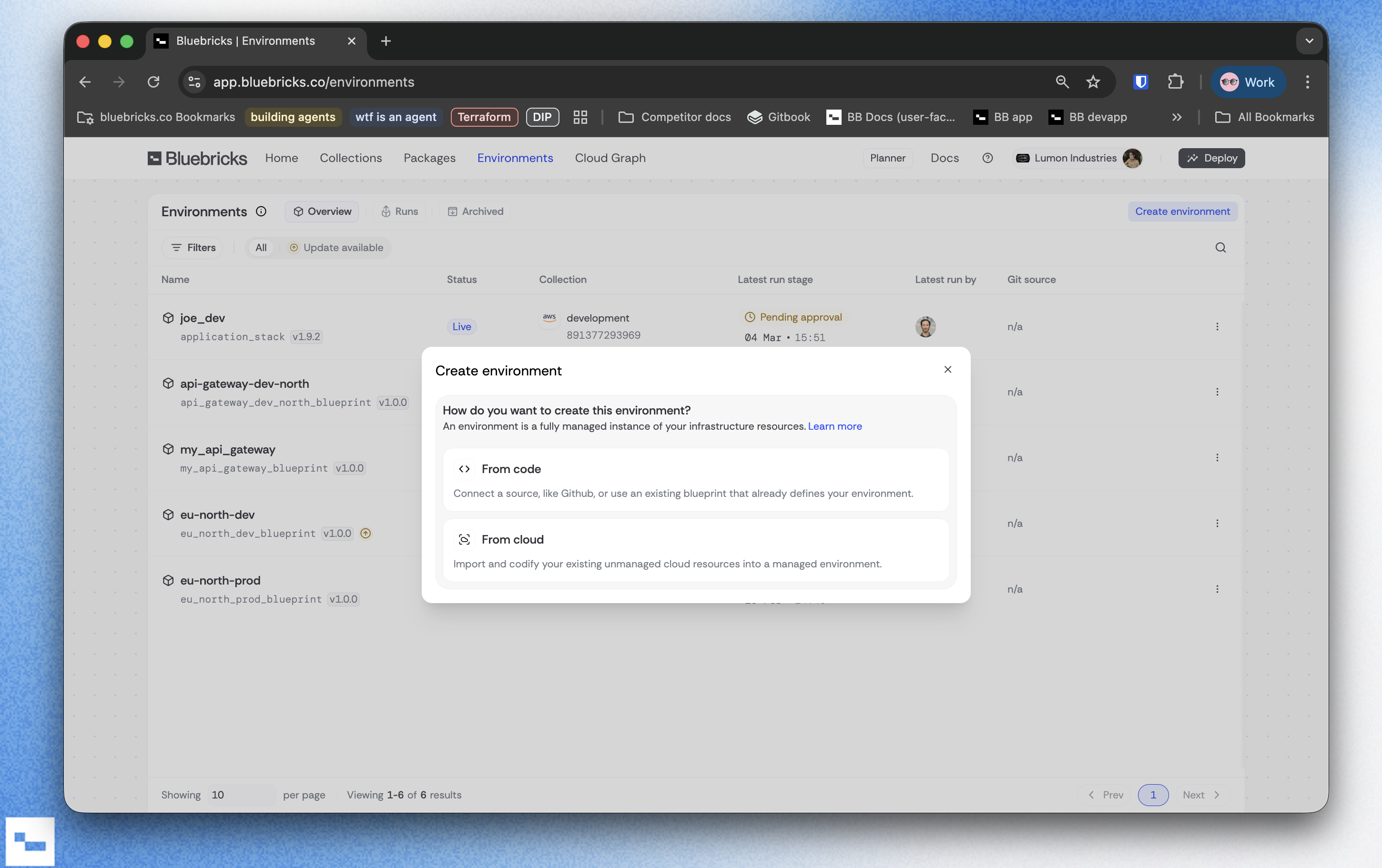Switch to the Runs tab
This screenshot has width=1382, height=868.
coord(399,211)
